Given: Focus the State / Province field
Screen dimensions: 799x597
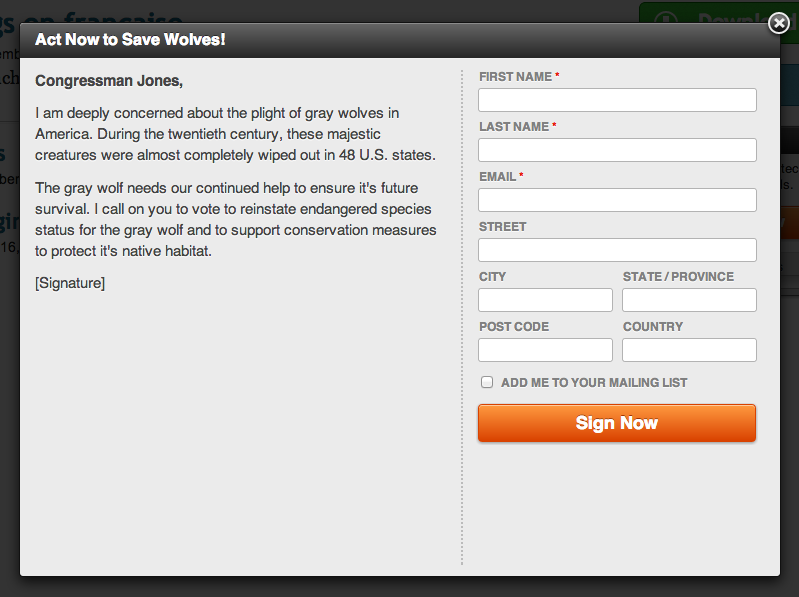Looking at the screenshot, I should coord(689,300).
